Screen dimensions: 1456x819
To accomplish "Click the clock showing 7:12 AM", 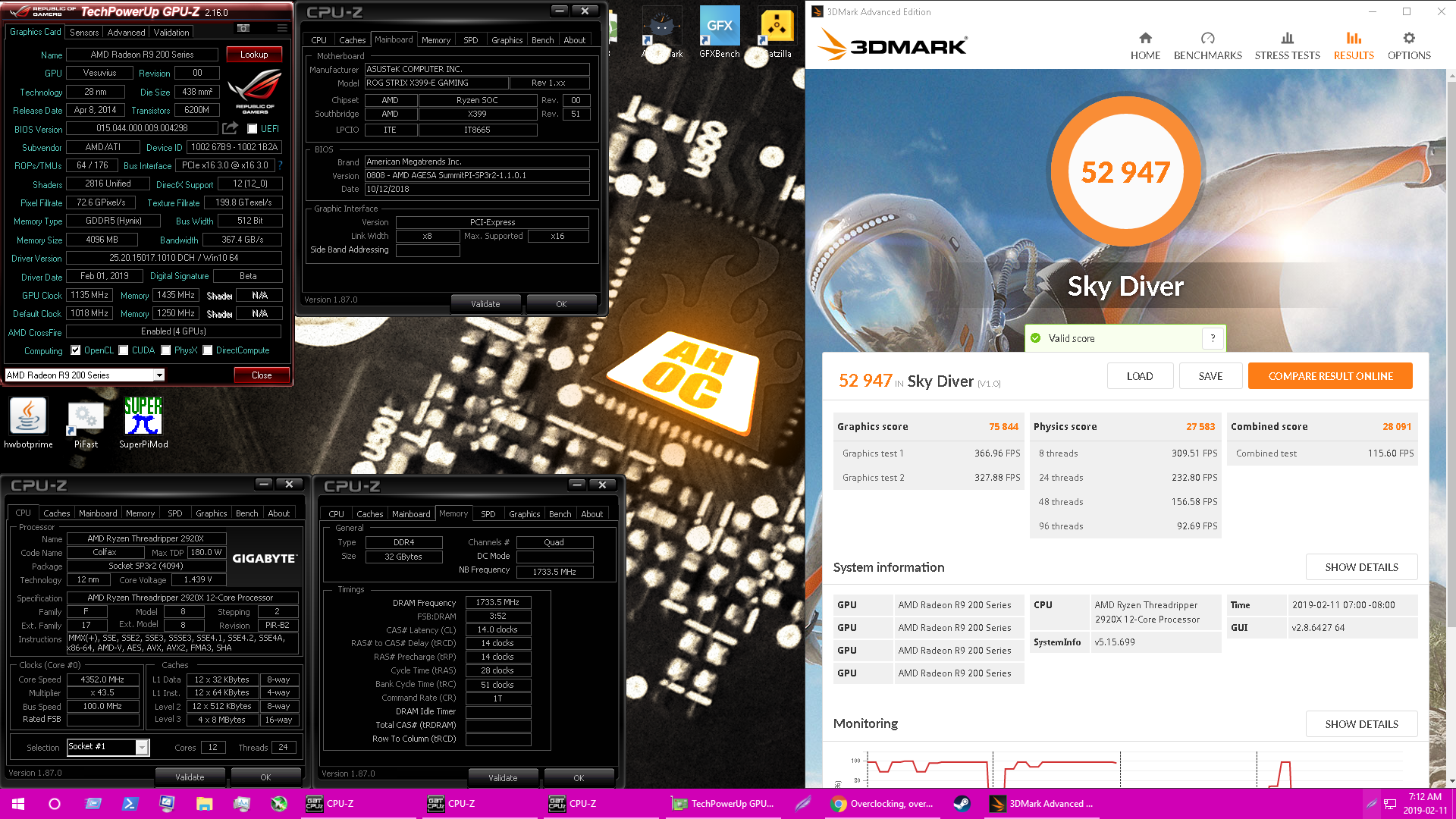I will tap(1425, 797).
